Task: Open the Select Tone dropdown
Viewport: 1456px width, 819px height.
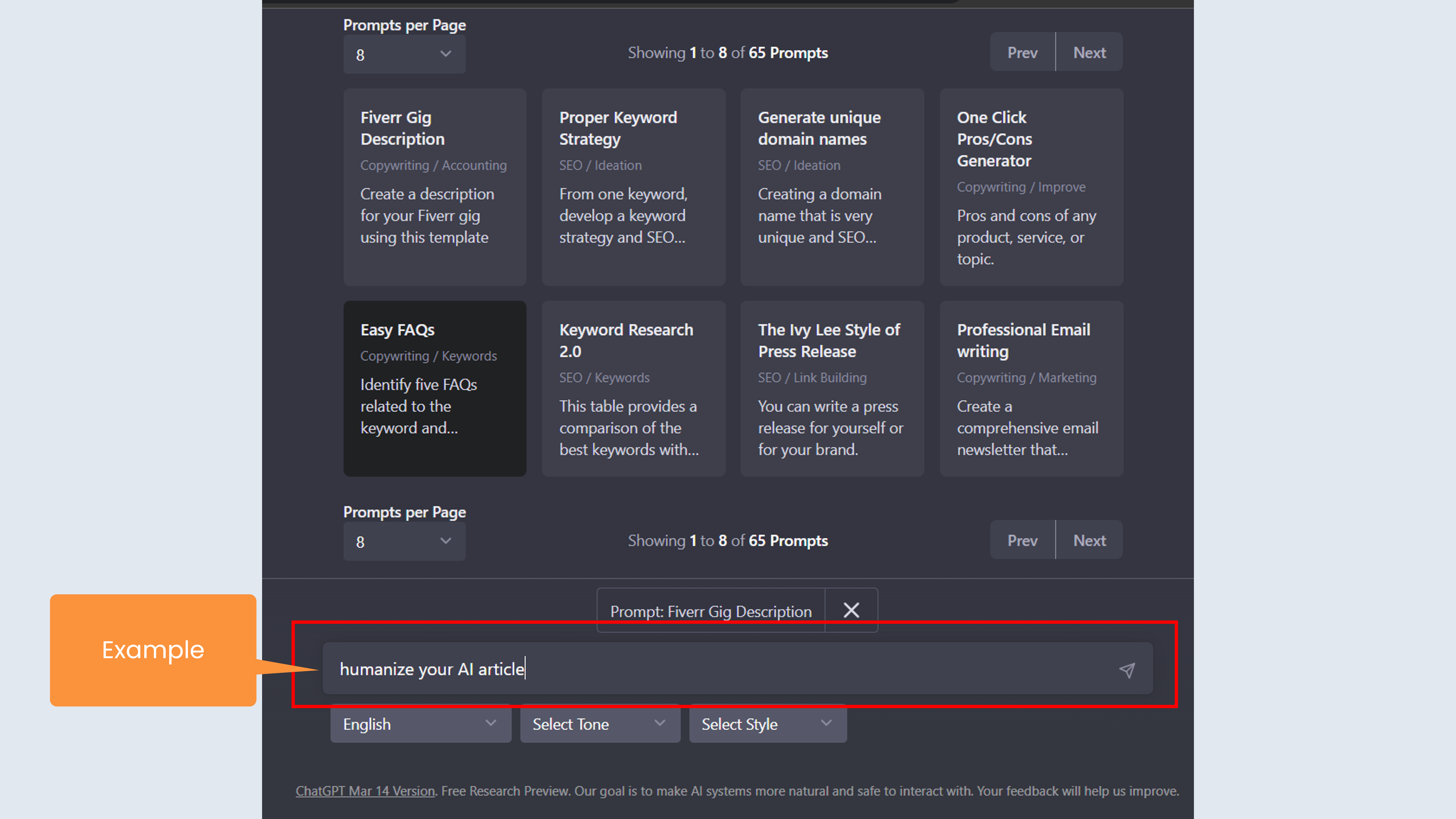Action: [x=600, y=724]
